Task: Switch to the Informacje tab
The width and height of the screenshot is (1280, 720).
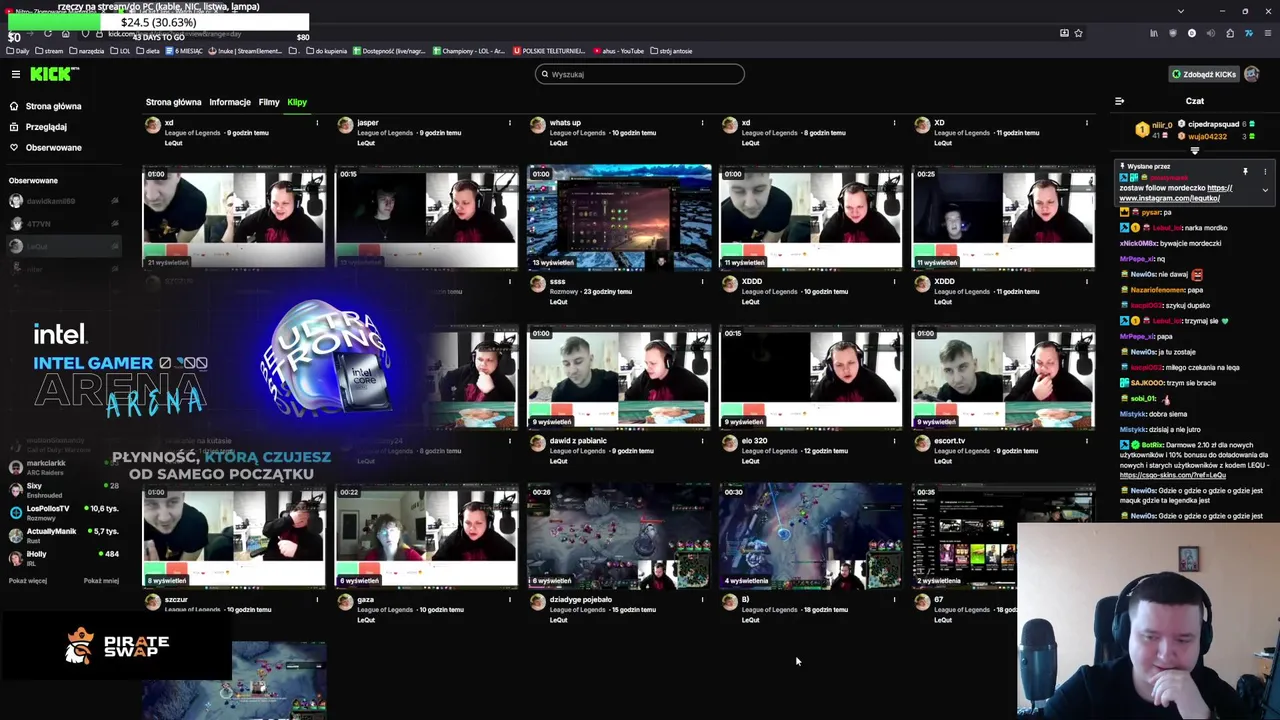Action: point(230,102)
